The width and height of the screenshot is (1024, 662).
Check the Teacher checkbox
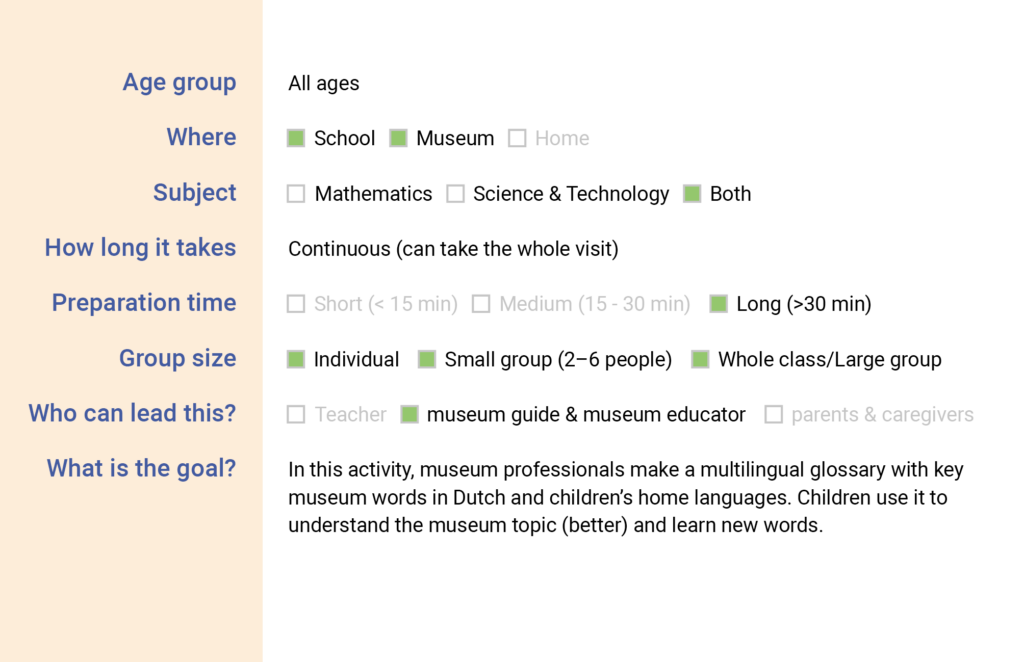[x=296, y=414]
